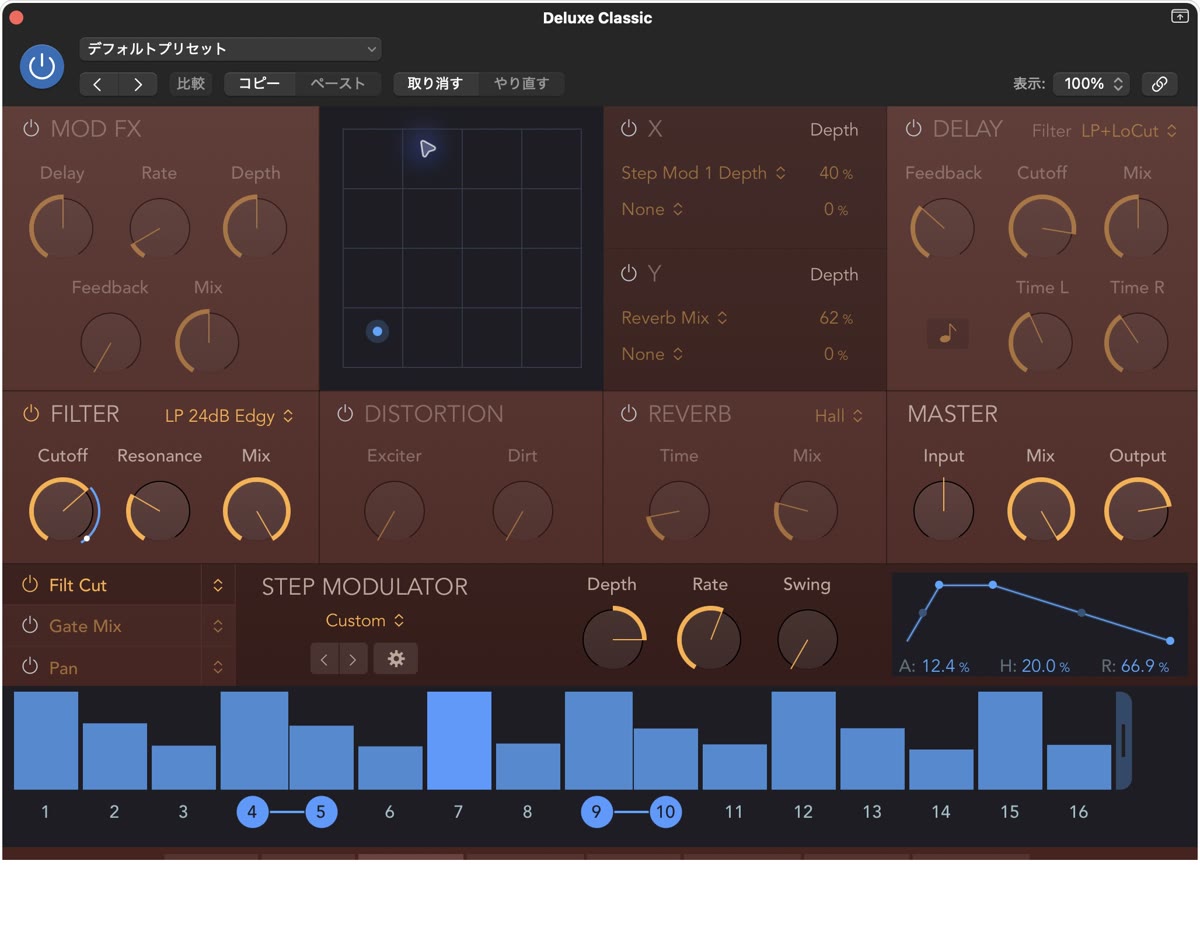Open the Reverb Mix target menu
Image resolution: width=1200 pixels, height=930 pixels.
(674, 318)
